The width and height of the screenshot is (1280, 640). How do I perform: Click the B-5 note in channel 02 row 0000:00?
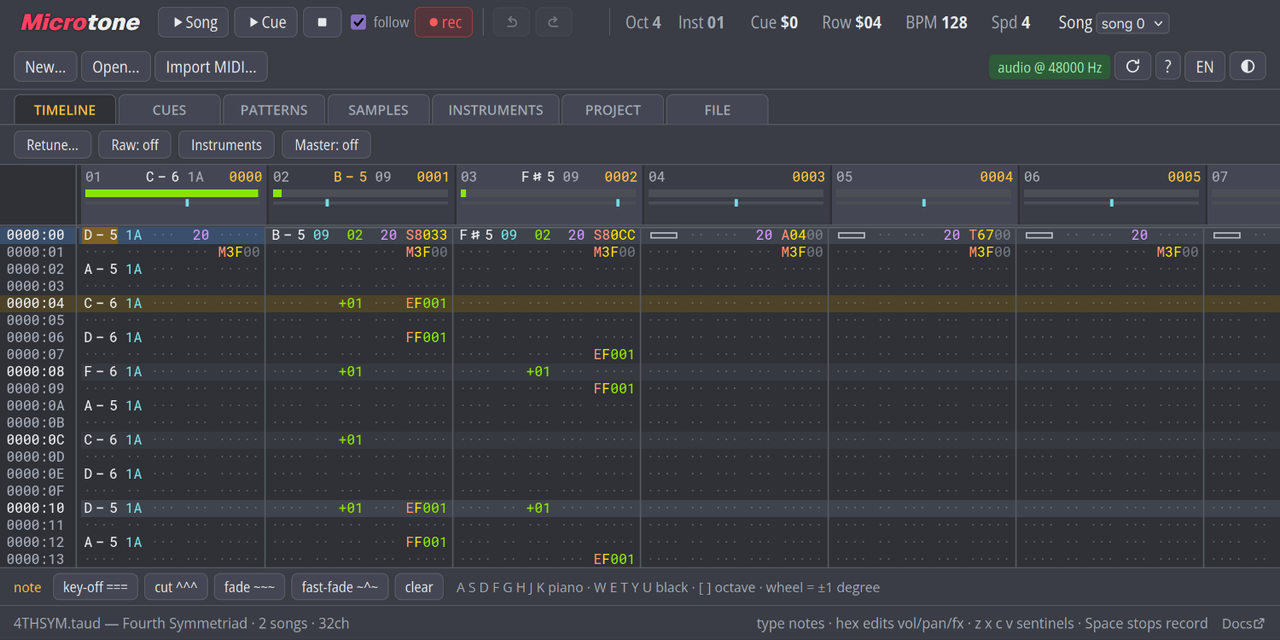point(288,235)
